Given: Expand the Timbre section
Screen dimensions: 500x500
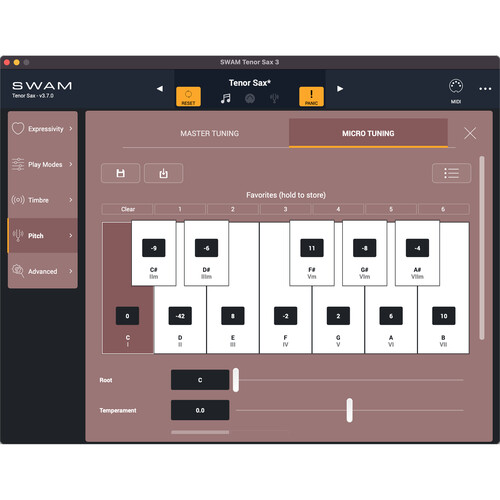Looking at the screenshot, I should pos(43,200).
